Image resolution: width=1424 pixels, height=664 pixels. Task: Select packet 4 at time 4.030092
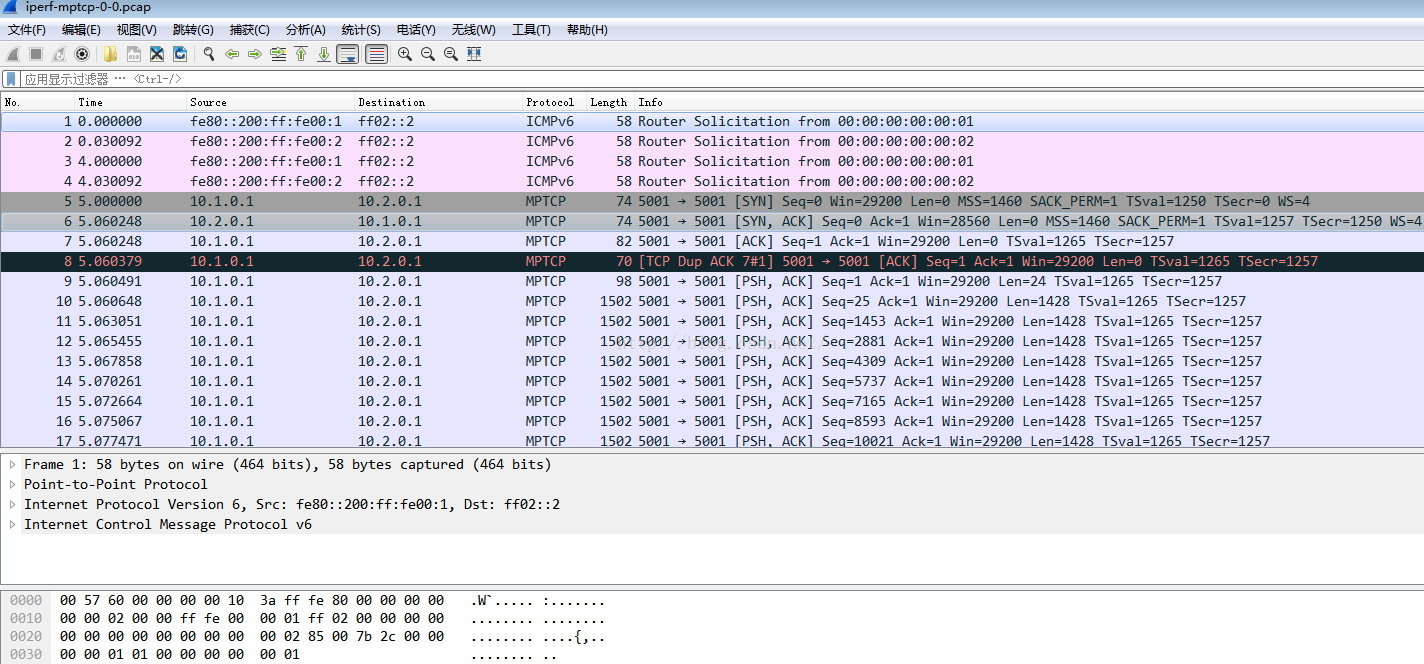tap(712, 181)
